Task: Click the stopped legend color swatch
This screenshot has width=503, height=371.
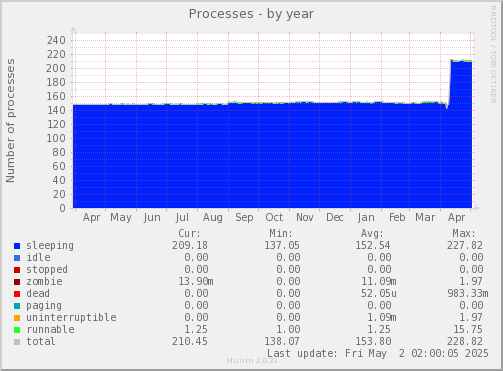Action: pos(17,270)
